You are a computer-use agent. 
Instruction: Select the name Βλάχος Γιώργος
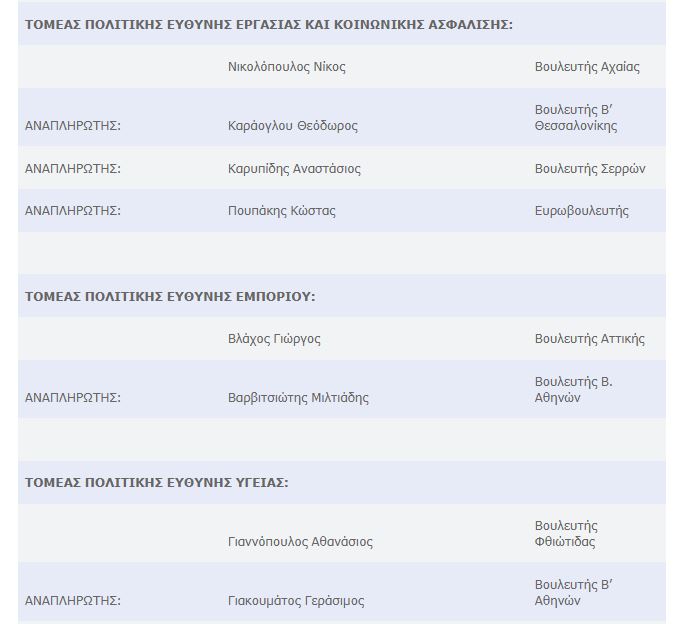(x=274, y=339)
